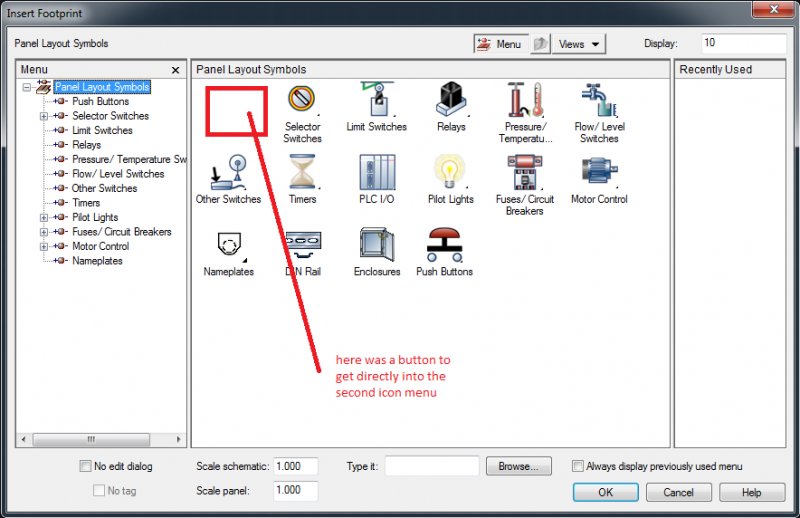Click the Scale panel field
Image resolution: width=800 pixels, height=518 pixels.
[295, 490]
